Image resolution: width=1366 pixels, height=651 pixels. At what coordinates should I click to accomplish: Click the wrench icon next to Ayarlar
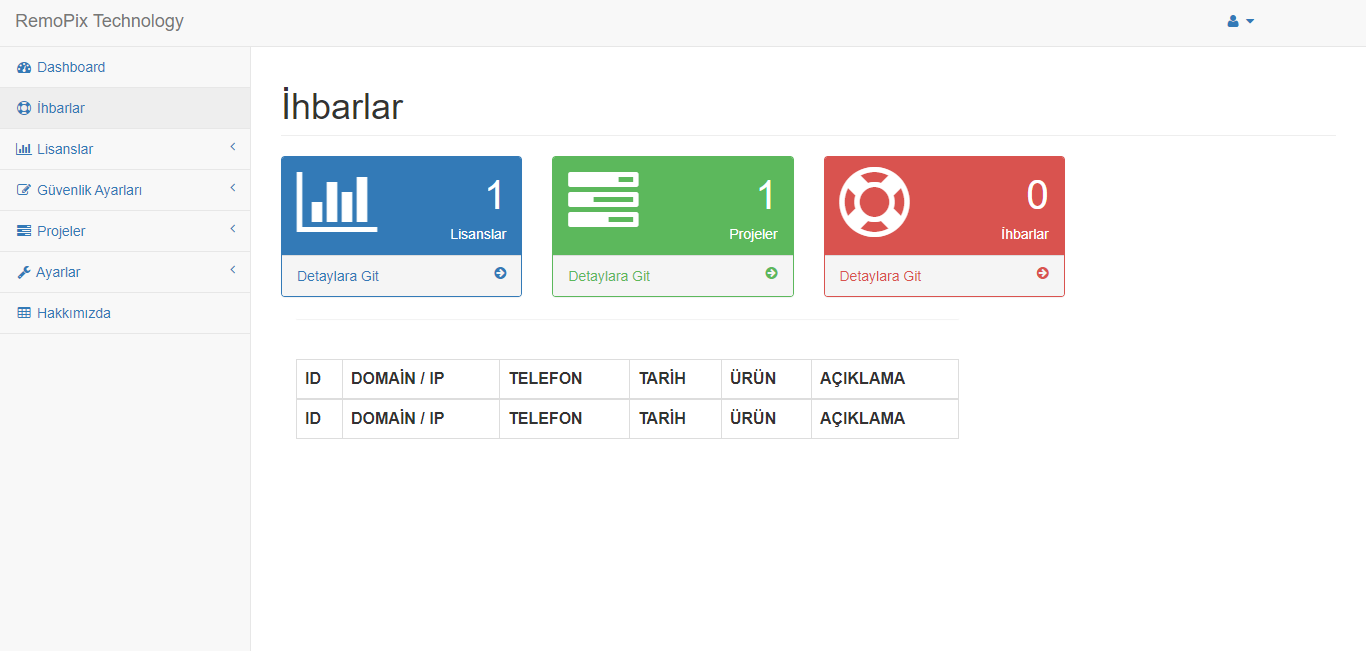tap(24, 273)
